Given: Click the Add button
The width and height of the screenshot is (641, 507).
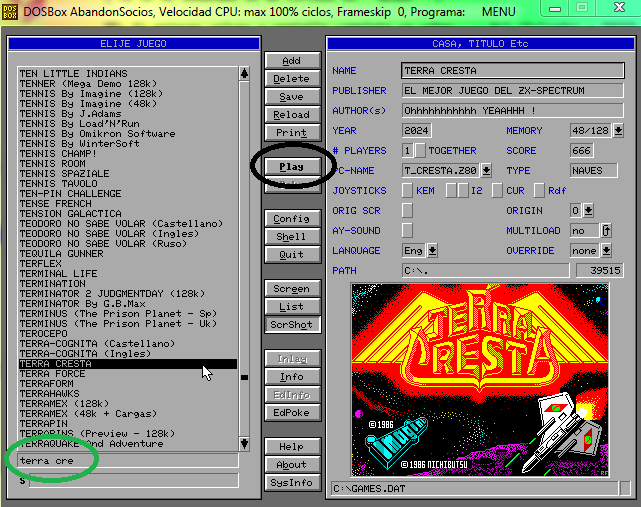Looking at the screenshot, I should (x=292, y=61).
